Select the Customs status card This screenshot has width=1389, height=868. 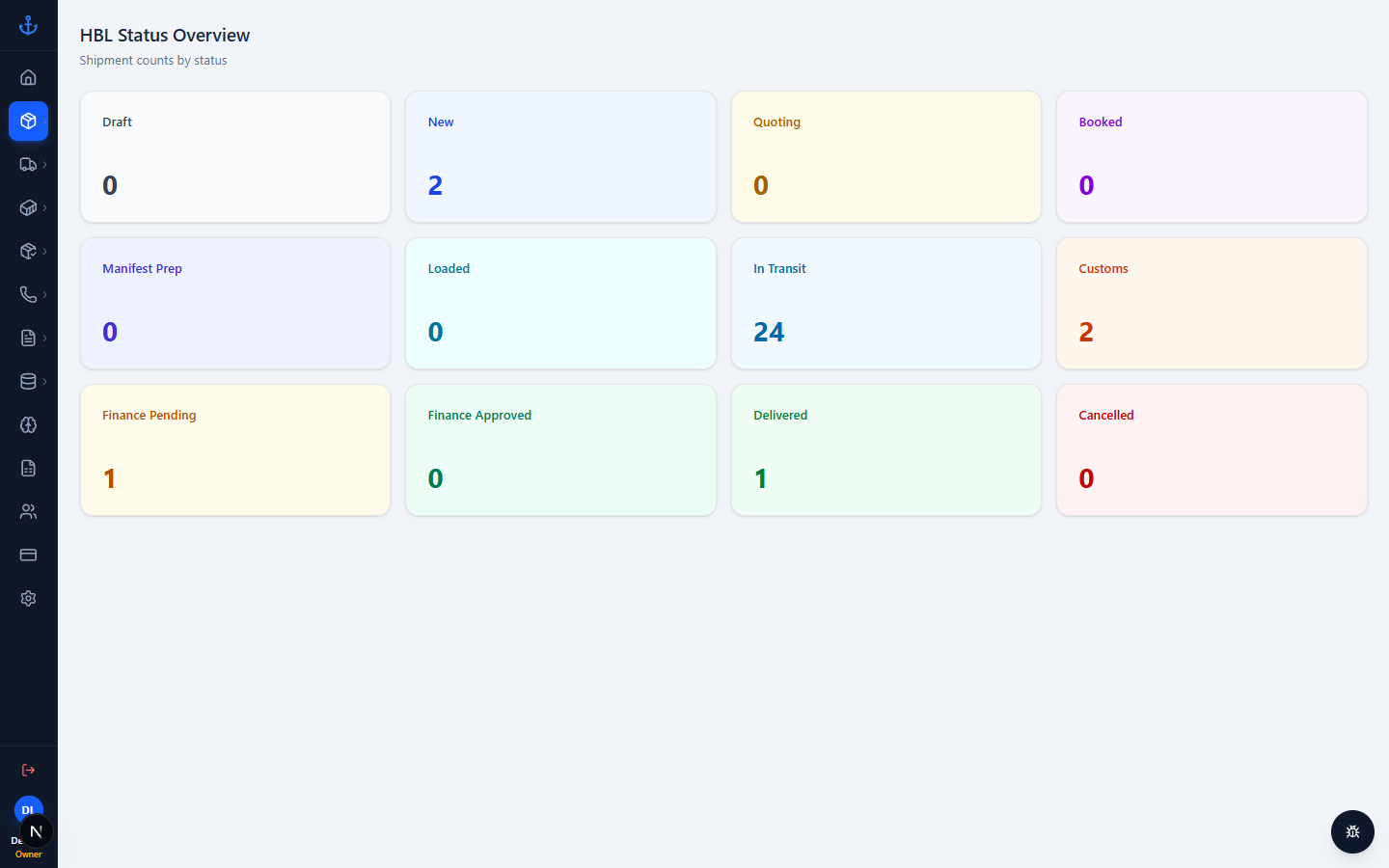pyautogui.click(x=1212, y=303)
